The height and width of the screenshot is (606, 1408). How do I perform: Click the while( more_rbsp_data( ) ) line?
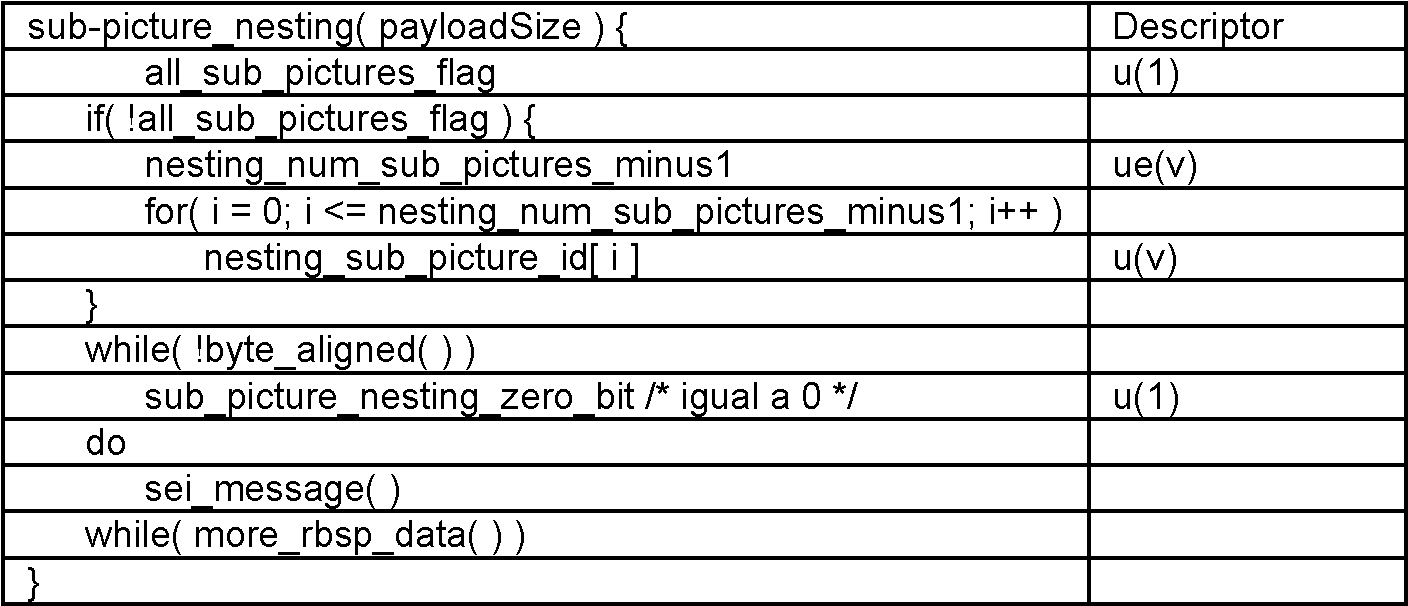[x=304, y=536]
